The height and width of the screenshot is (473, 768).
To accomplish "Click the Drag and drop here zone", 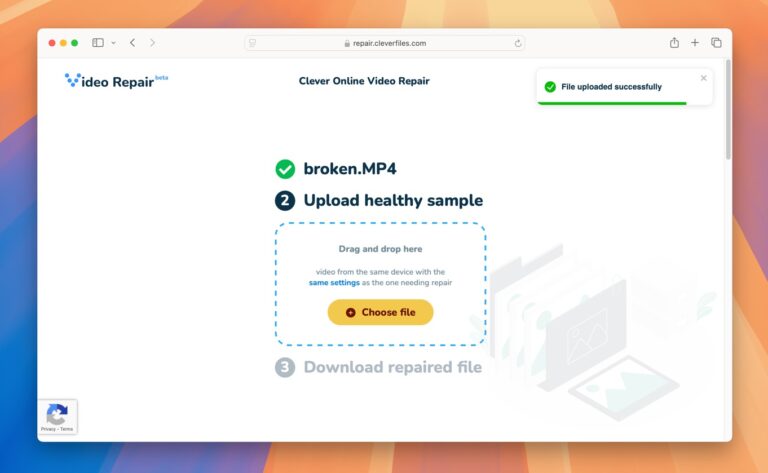I will click(x=380, y=249).
